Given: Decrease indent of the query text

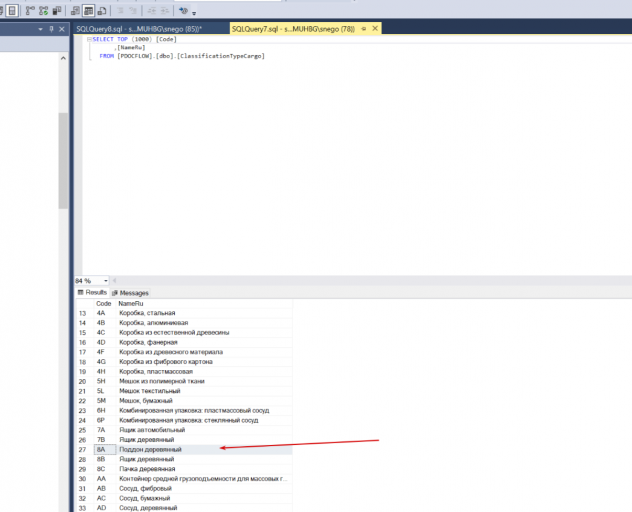Looking at the screenshot, I should (152, 11).
